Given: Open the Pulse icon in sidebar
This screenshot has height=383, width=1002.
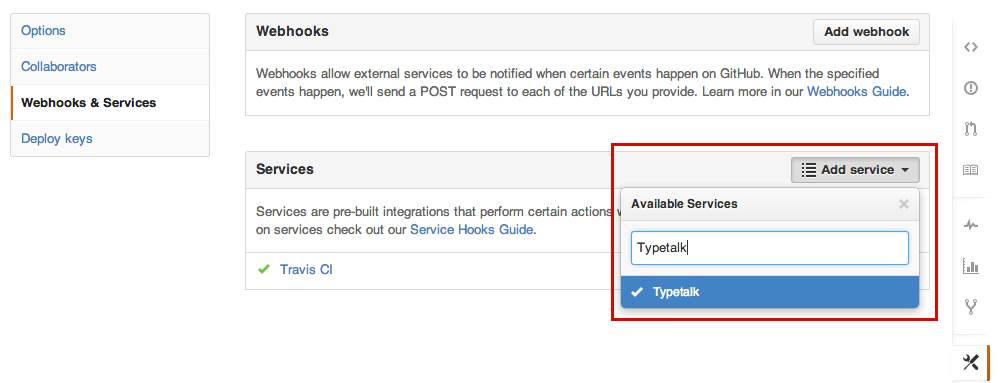Looking at the screenshot, I should (971, 225).
